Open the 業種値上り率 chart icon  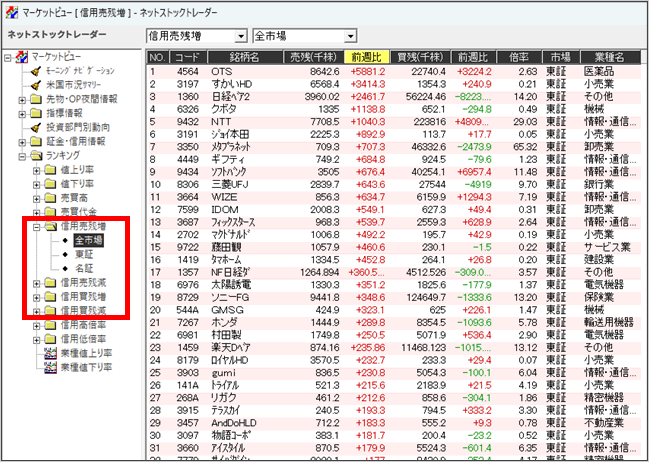pyautogui.click(x=50, y=354)
